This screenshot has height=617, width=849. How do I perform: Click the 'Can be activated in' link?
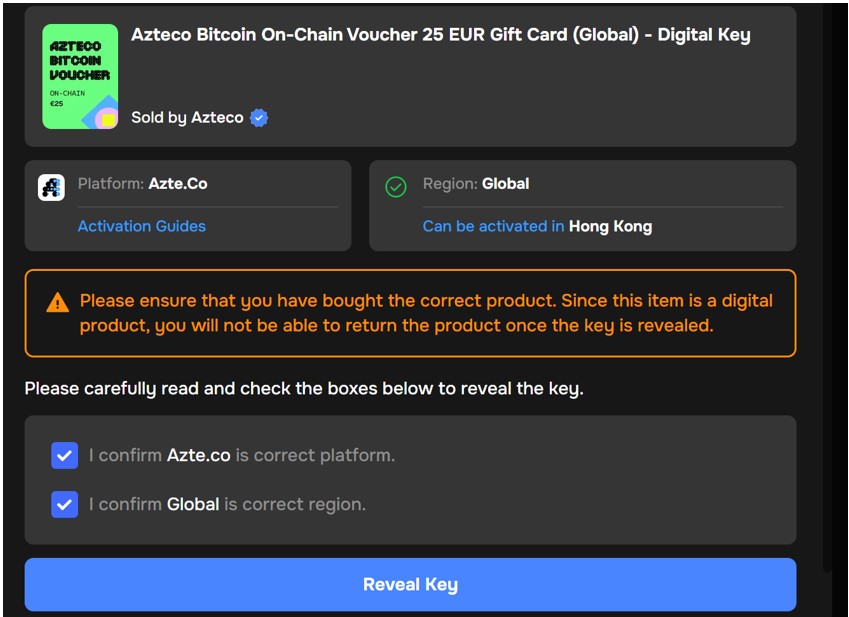click(493, 226)
